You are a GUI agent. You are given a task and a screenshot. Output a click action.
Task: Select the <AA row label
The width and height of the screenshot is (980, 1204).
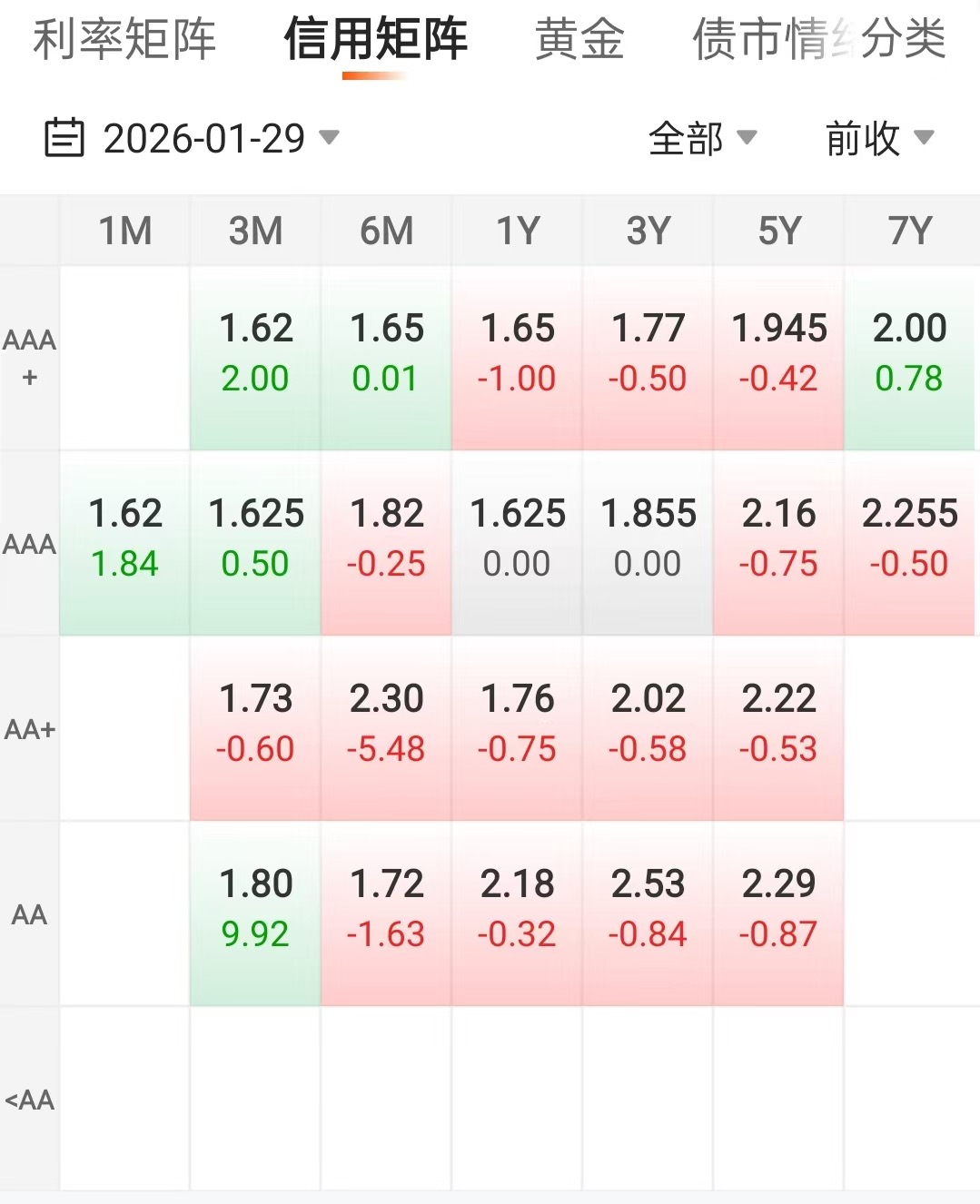pos(30,1100)
